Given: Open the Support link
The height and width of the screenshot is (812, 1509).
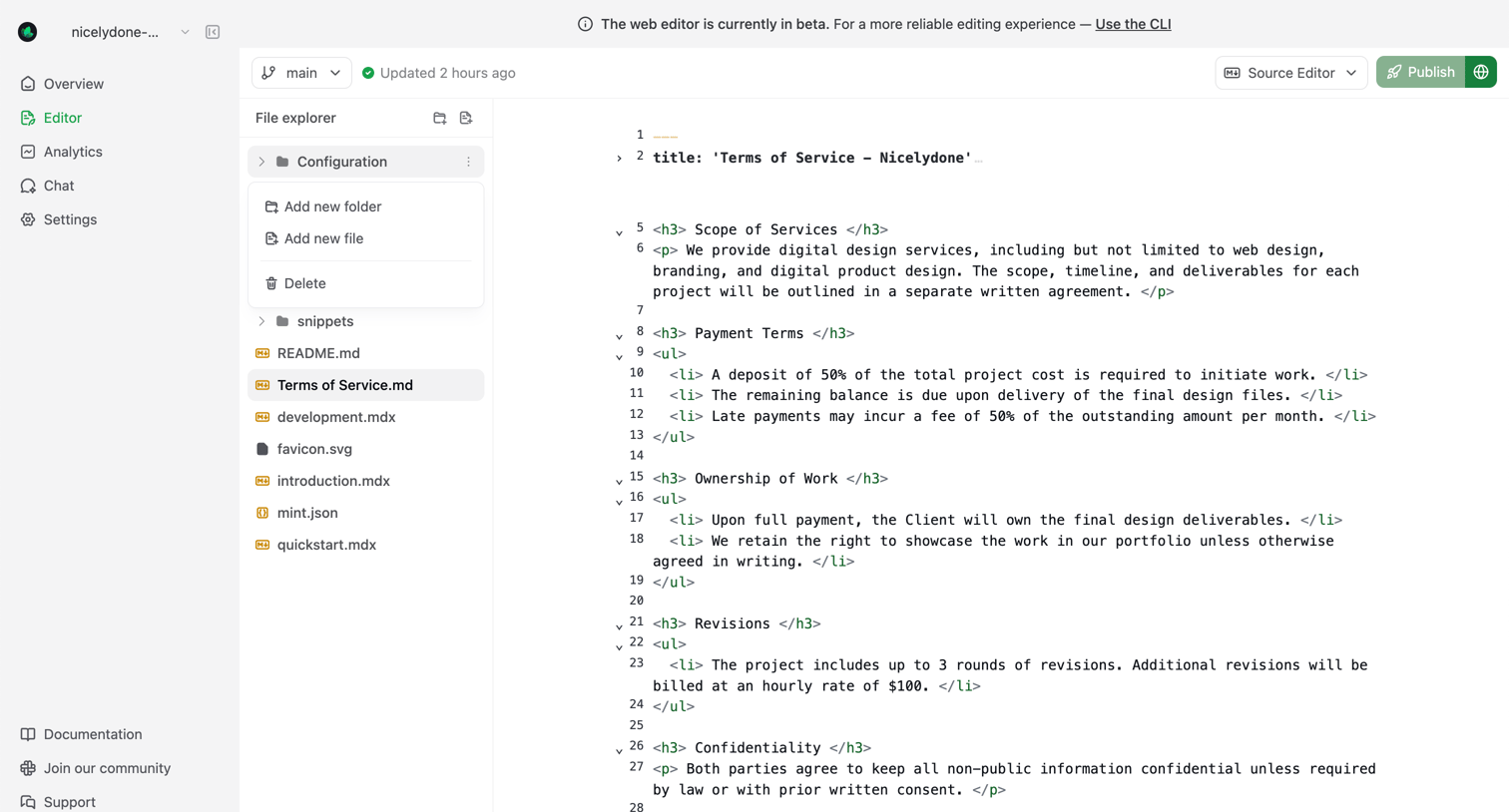Looking at the screenshot, I should [70, 802].
